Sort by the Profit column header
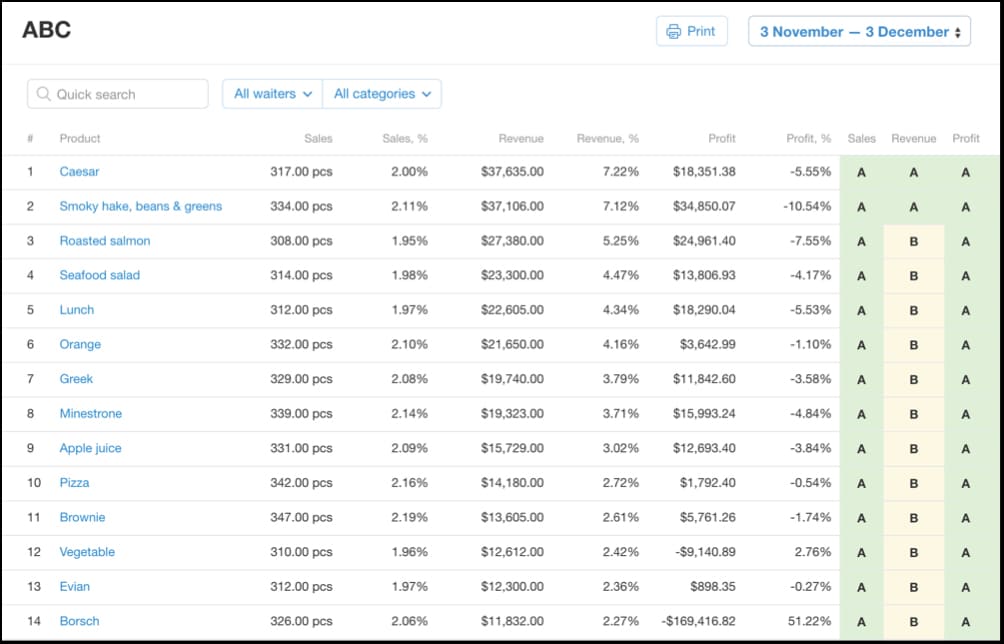Screen dimensions: 1004x644 coord(721,139)
